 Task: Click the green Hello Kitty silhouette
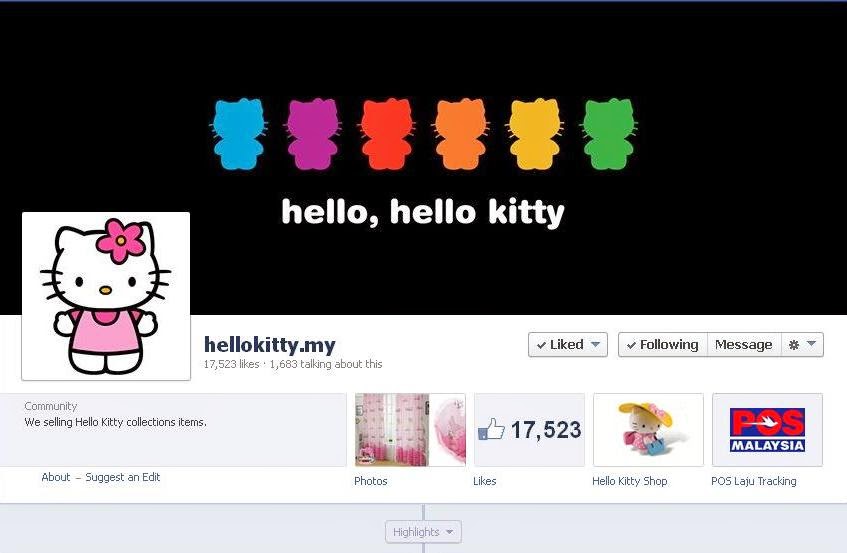point(609,133)
